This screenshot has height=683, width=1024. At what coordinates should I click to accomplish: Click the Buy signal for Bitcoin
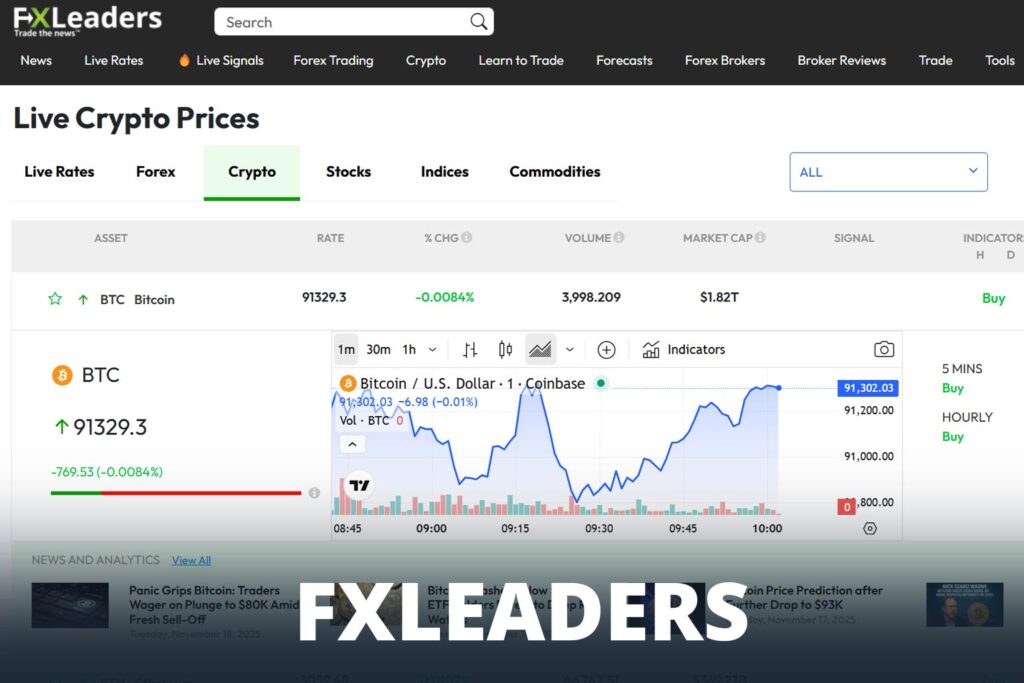(993, 298)
